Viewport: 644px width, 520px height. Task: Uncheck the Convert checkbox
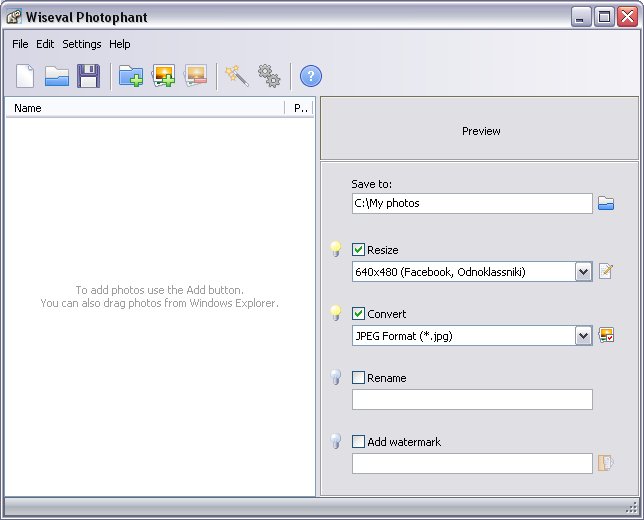point(358,313)
